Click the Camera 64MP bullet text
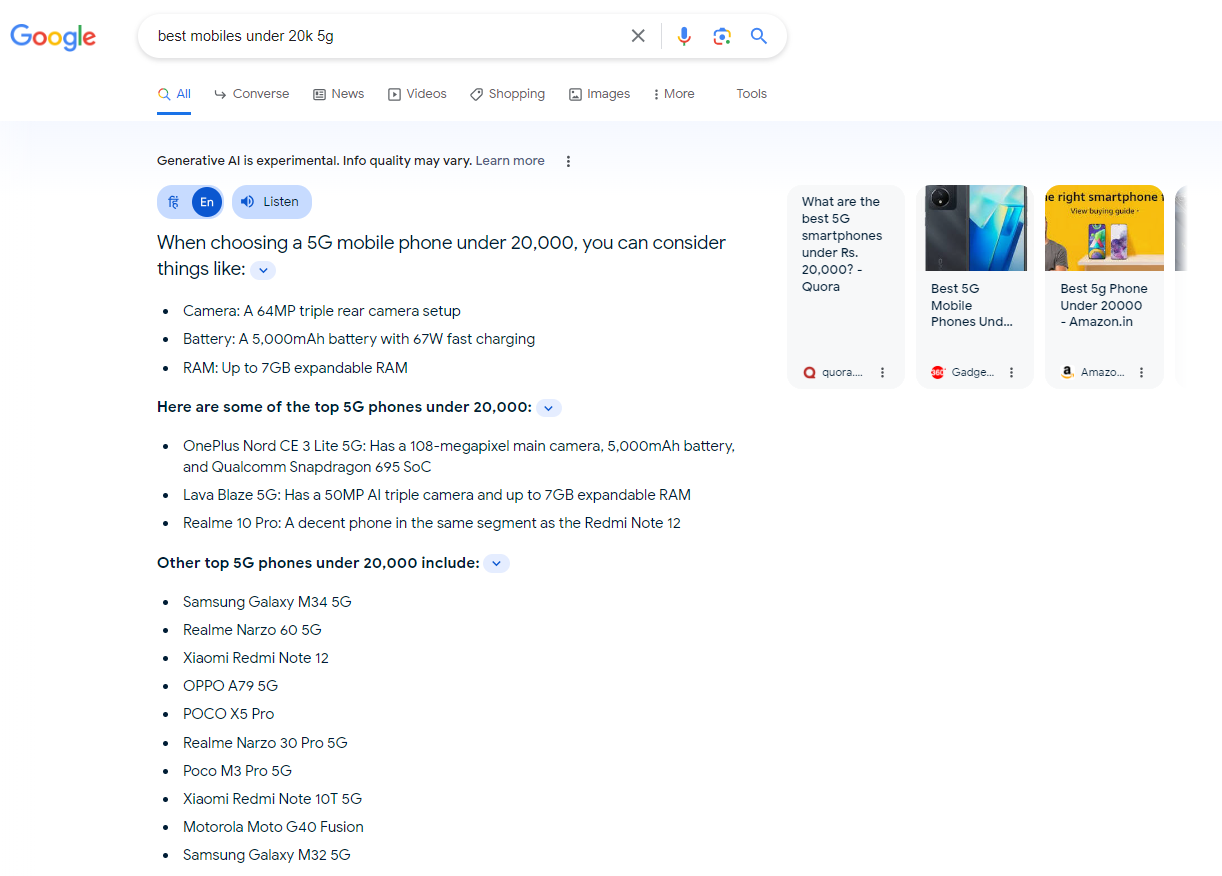The height and width of the screenshot is (876, 1222). pos(322,311)
